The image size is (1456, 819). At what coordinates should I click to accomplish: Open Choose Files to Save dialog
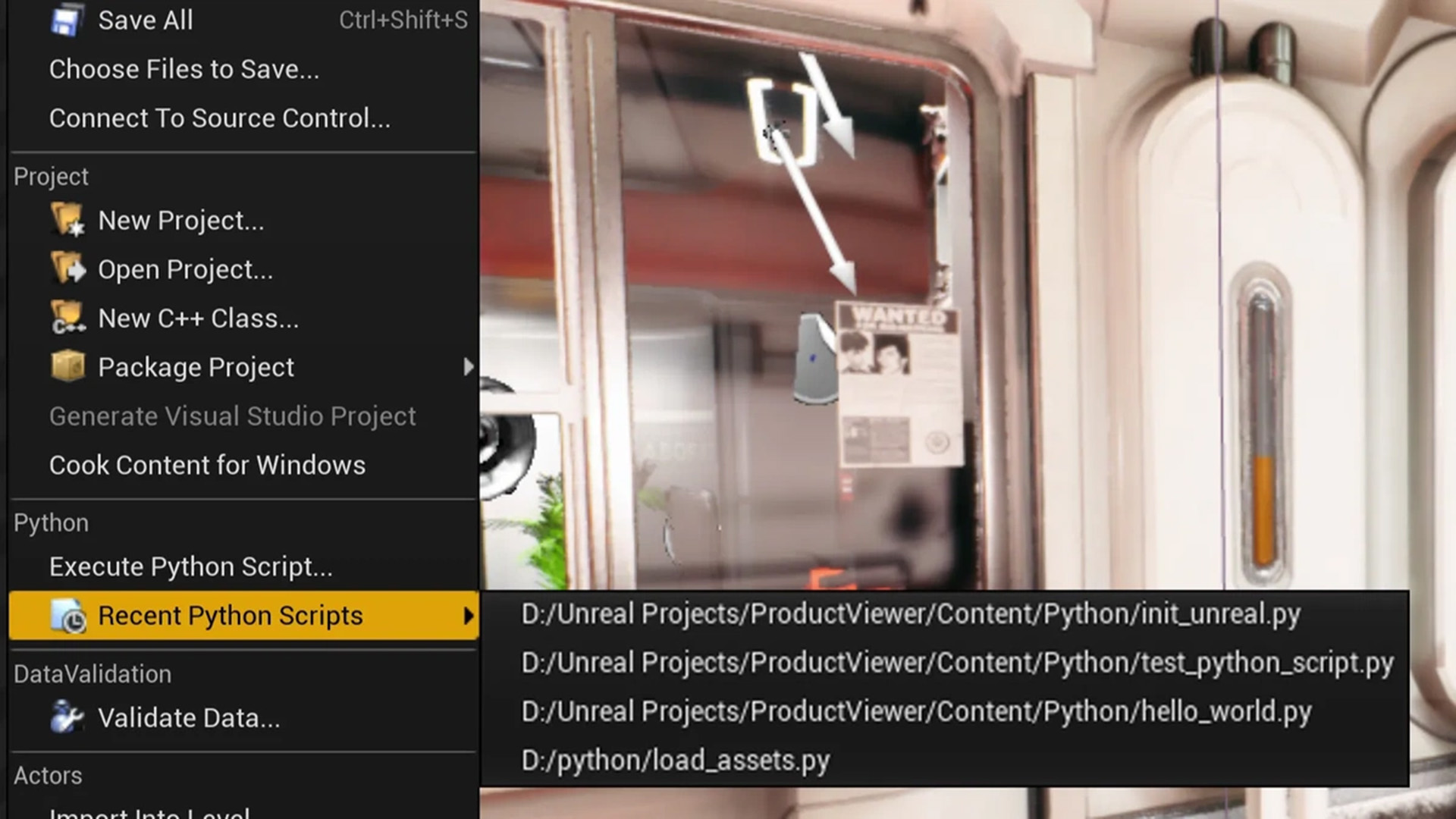(184, 68)
